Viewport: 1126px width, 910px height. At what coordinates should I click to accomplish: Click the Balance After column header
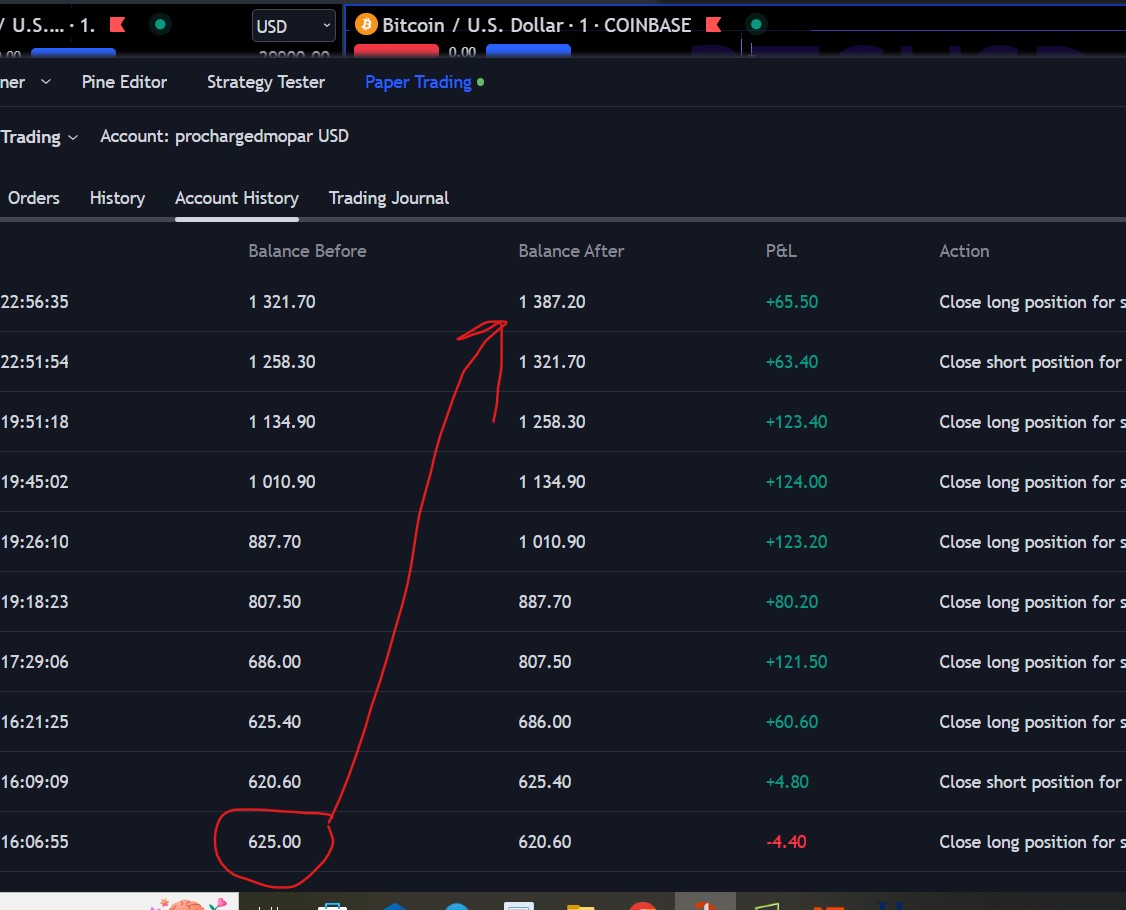pyautogui.click(x=571, y=251)
